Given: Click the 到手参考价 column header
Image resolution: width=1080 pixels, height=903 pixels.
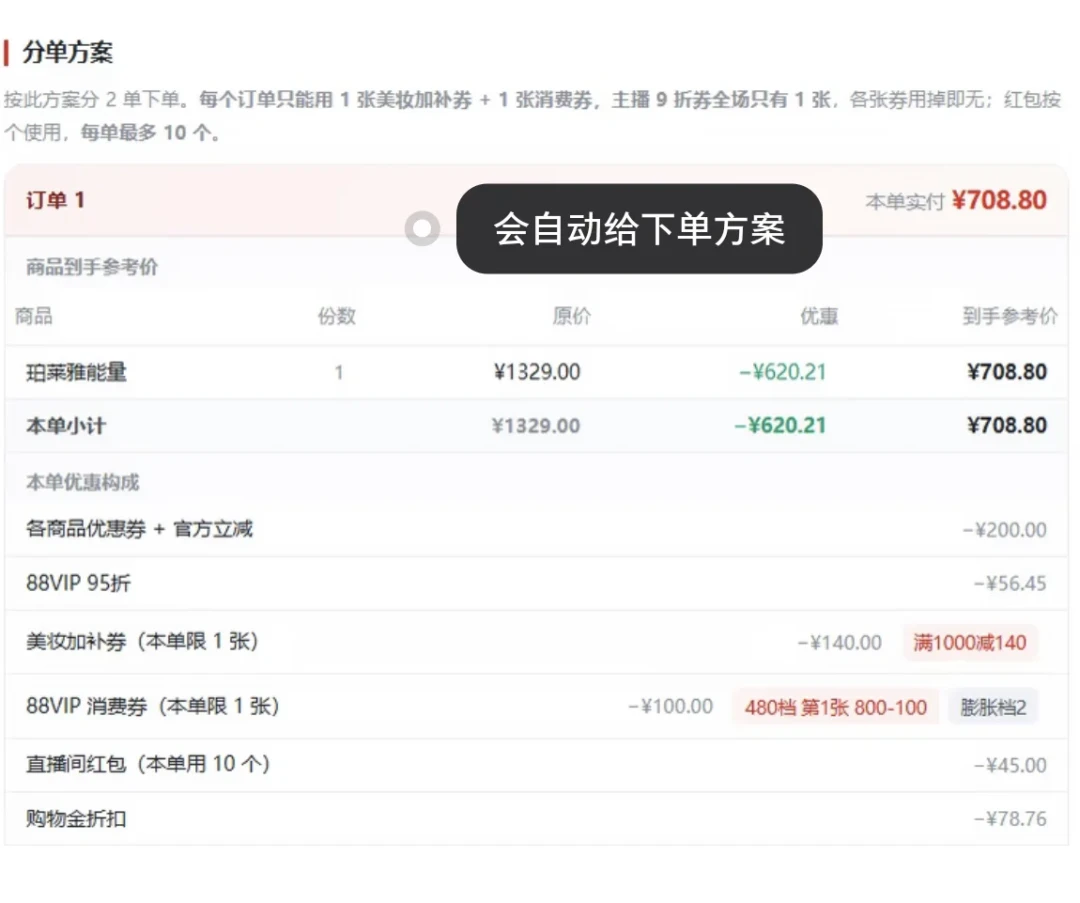Looking at the screenshot, I should tap(1010, 316).
